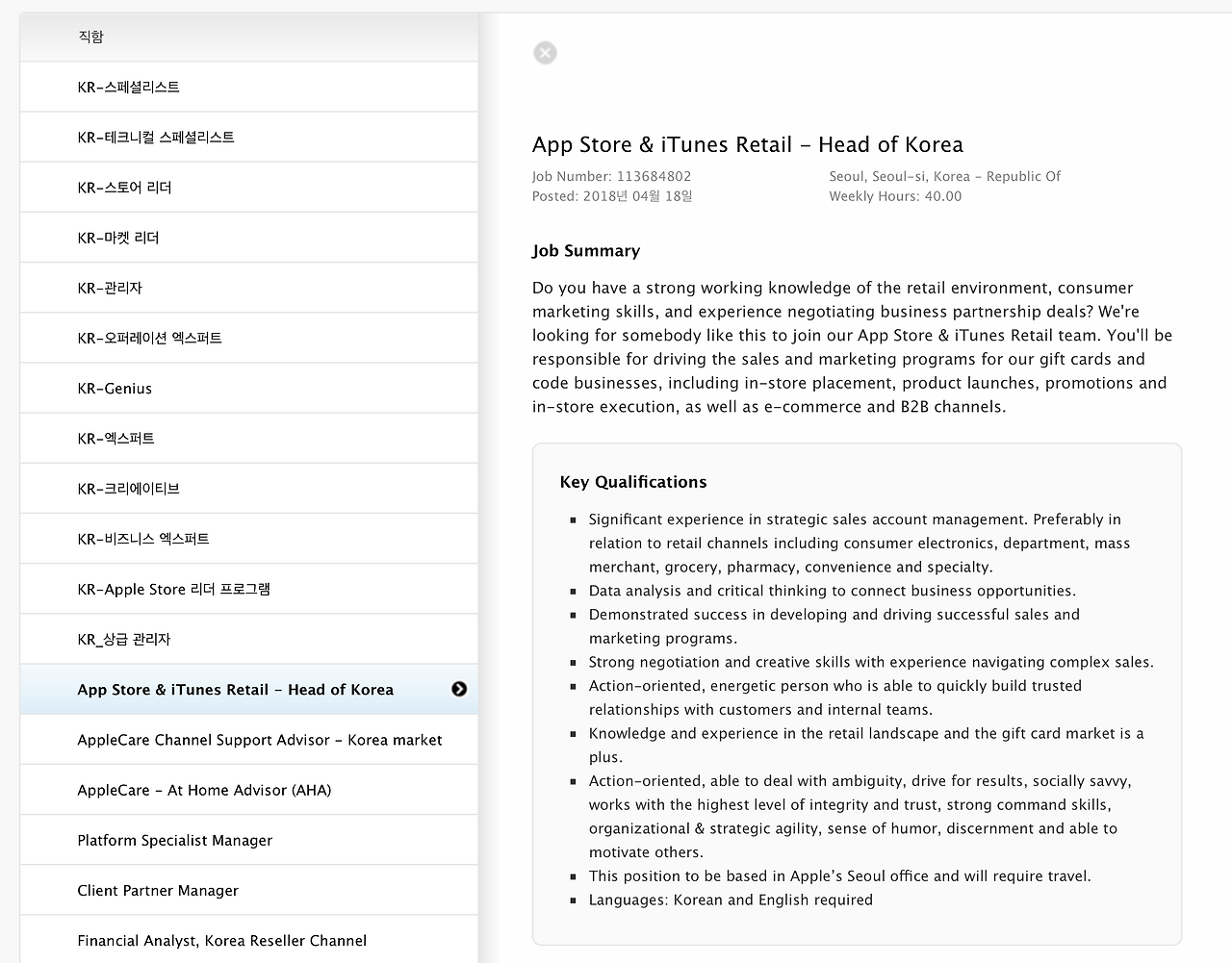Close the job detail panel

point(545,53)
